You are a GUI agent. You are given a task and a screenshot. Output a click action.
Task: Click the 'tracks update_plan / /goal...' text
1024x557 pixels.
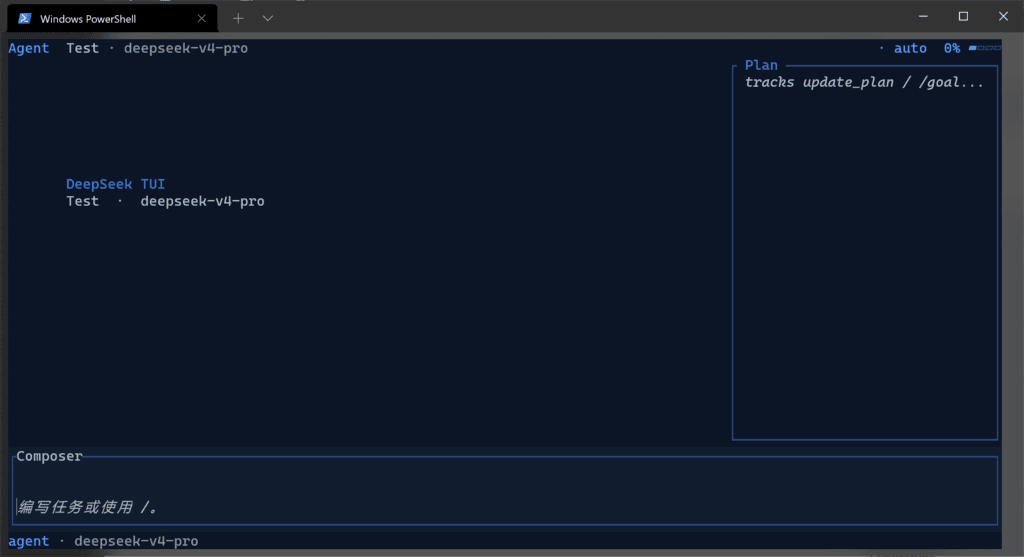click(x=864, y=82)
